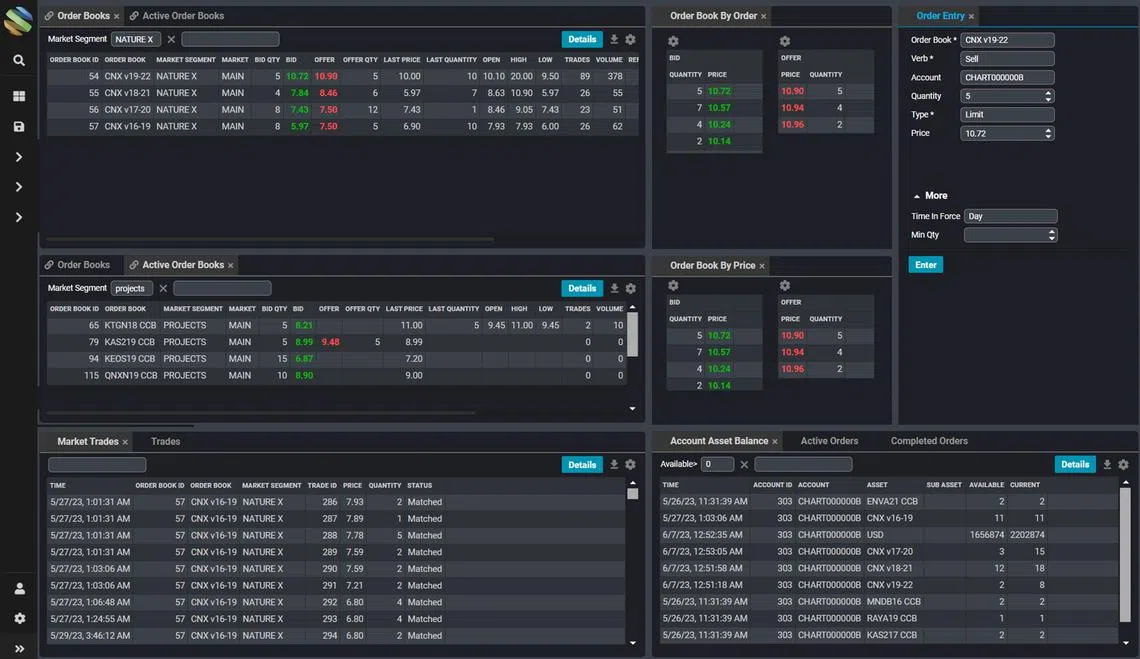Image resolution: width=1140 pixels, height=659 pixels.
Task: Click the save icon in left sidebar
Action: [x=19, y=127]
